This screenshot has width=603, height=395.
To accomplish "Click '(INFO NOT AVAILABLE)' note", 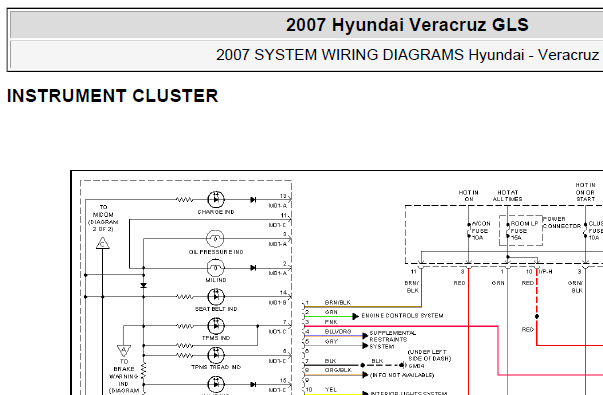I will (402, 375).
